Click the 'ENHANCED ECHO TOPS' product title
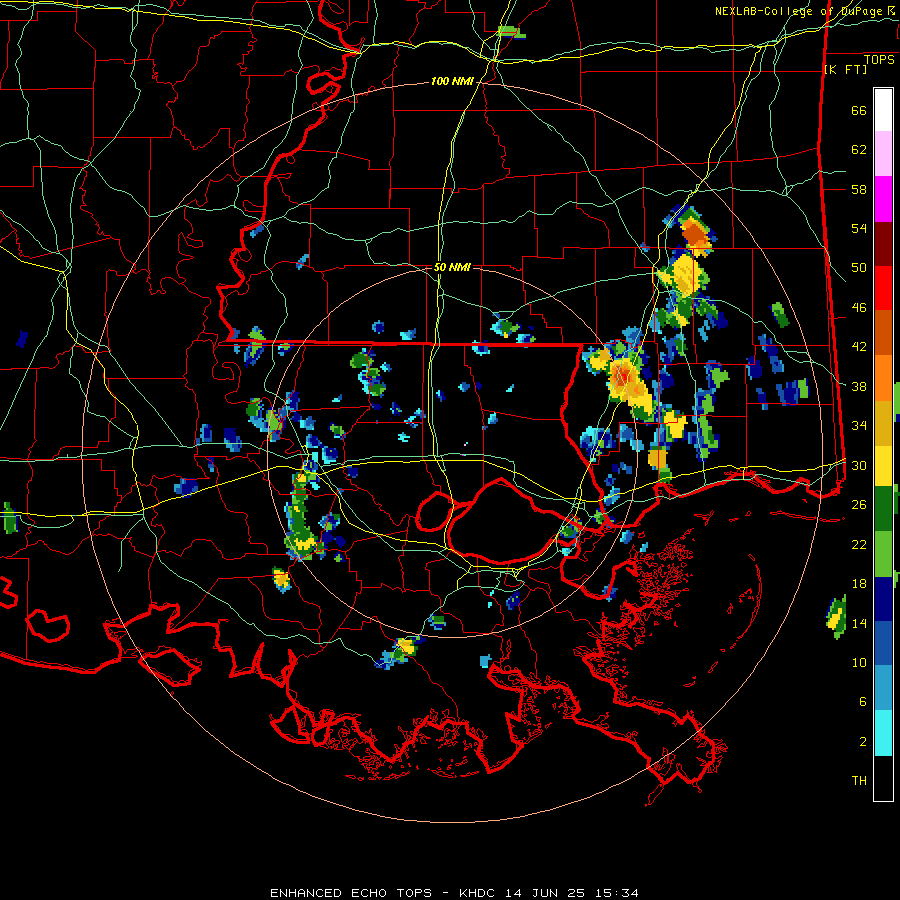 tap(351, 893)
